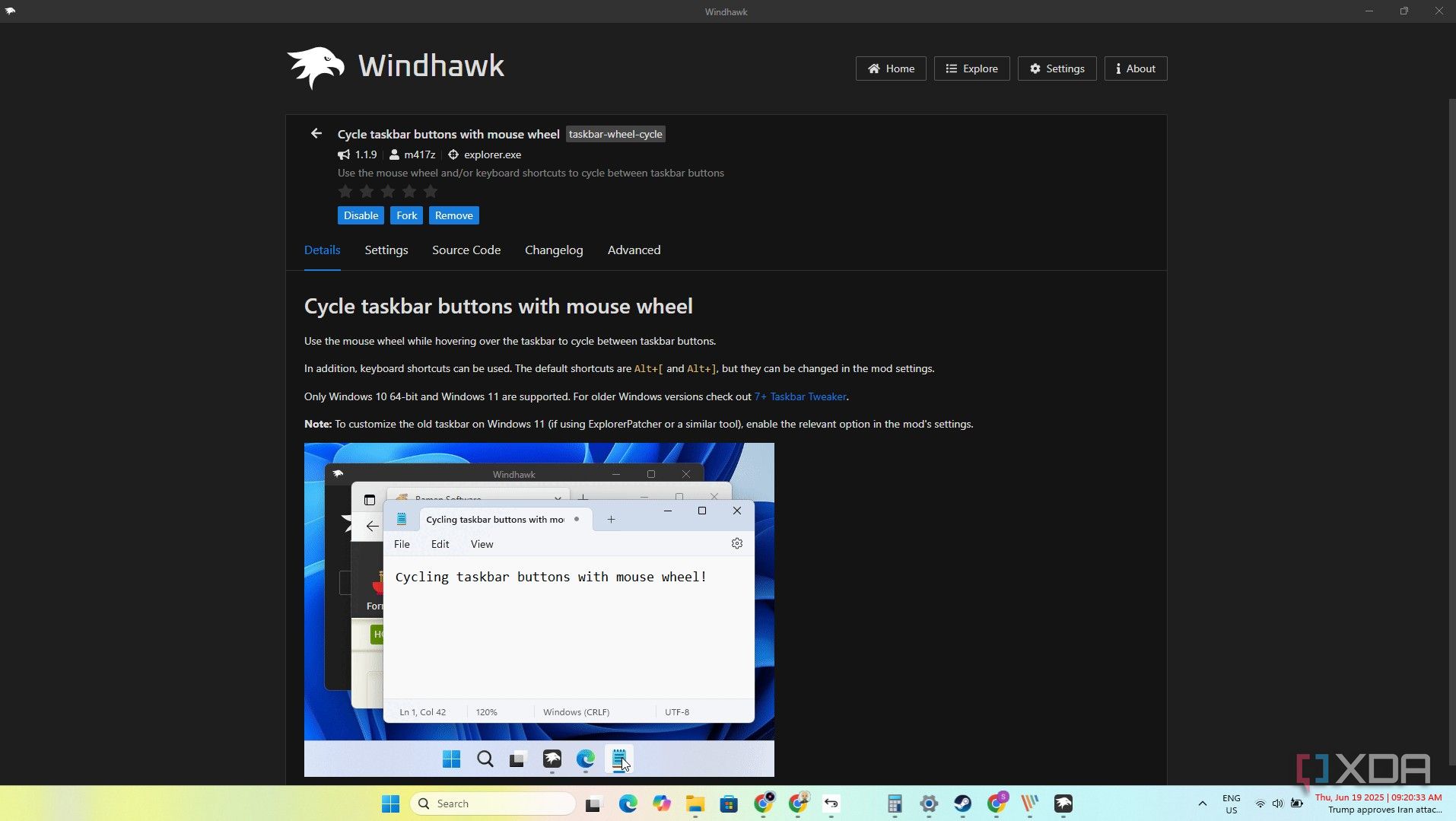Rate the mod five stars
The image size is (1456, 821).
click(431, 191)
